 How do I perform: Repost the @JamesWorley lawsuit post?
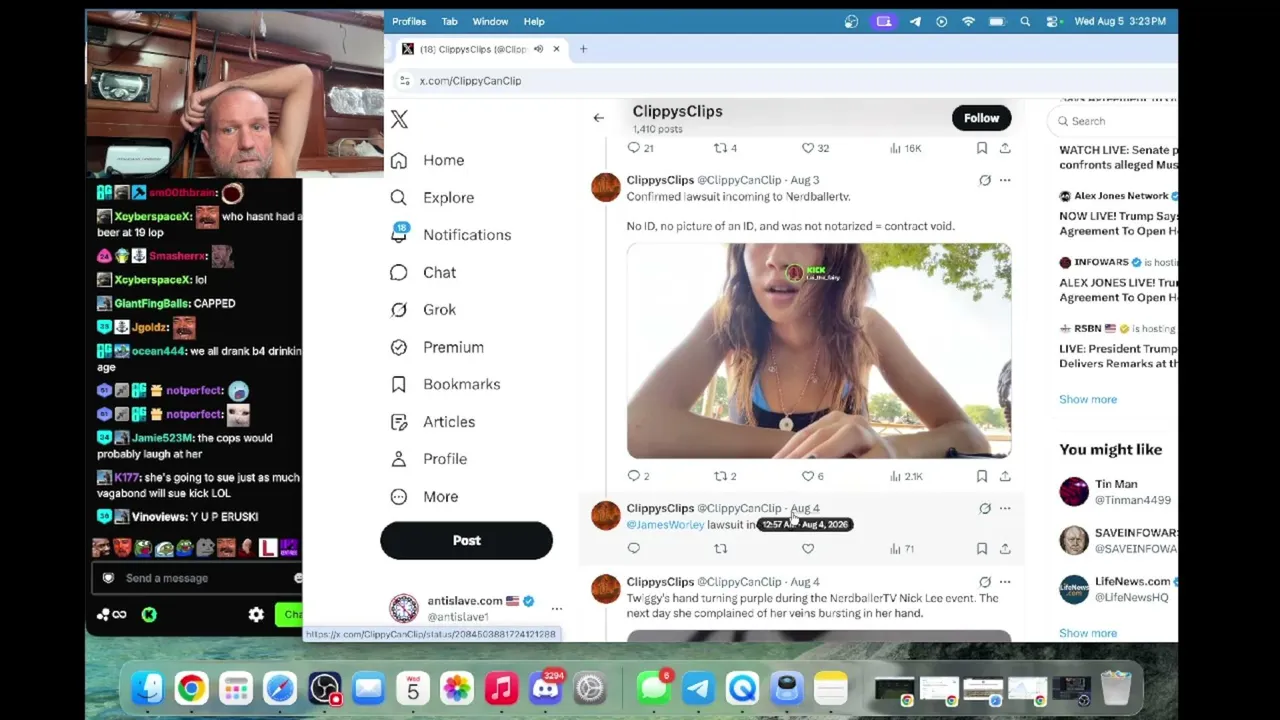pos(720,548)
